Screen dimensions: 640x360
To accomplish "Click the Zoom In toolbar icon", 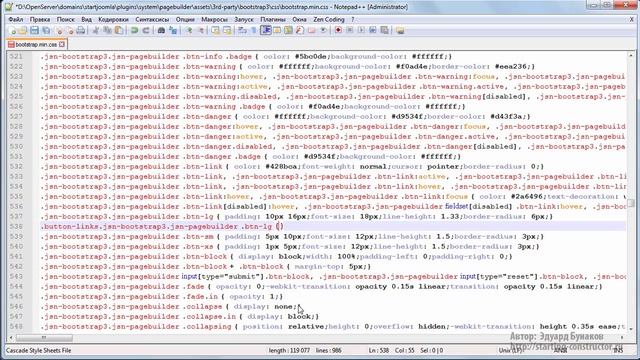I will click(x=189, y=31).
